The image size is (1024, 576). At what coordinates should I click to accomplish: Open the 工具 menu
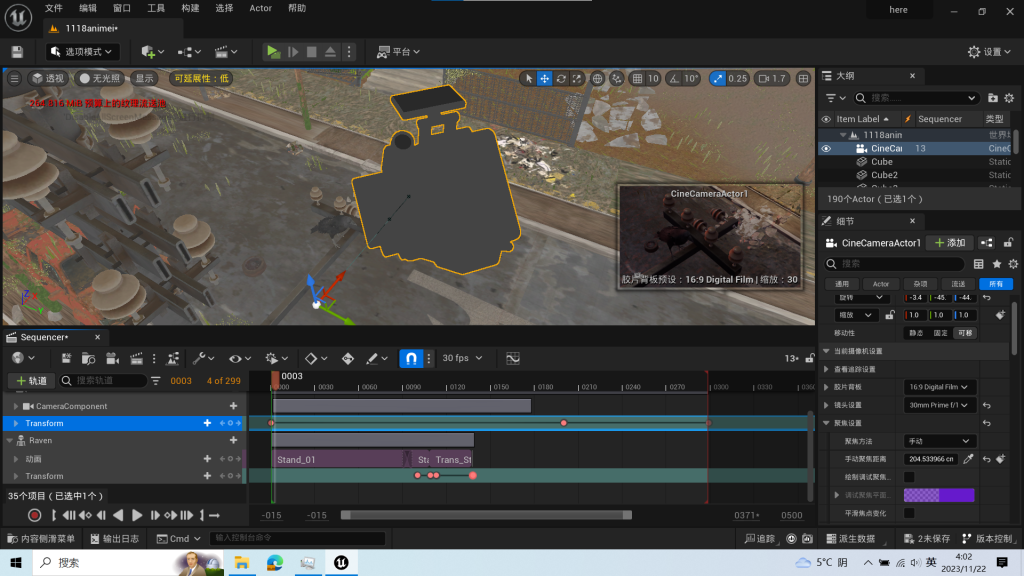pyautogui.click(x=156, y=8)
